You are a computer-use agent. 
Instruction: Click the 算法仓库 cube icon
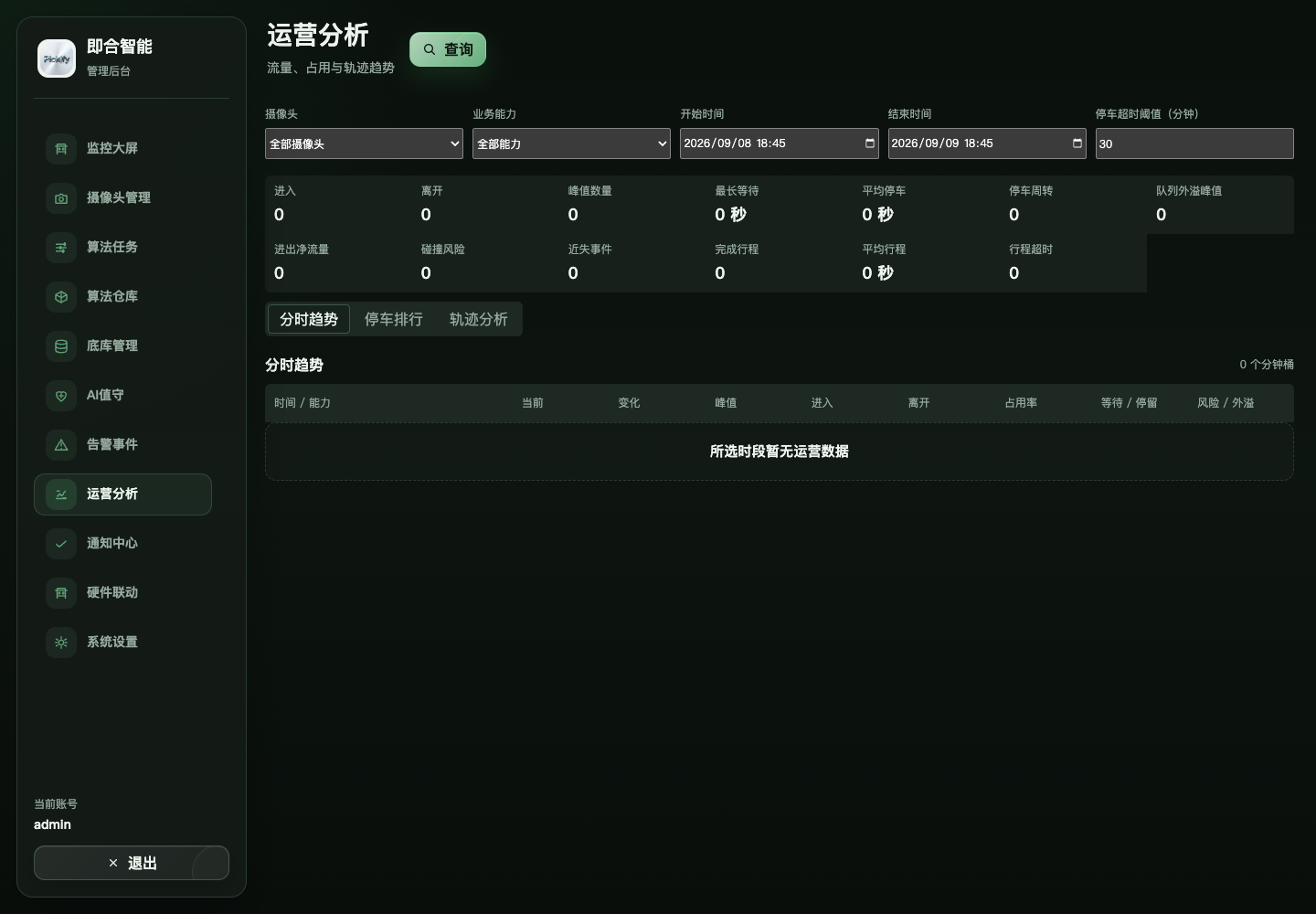(61, 296)
